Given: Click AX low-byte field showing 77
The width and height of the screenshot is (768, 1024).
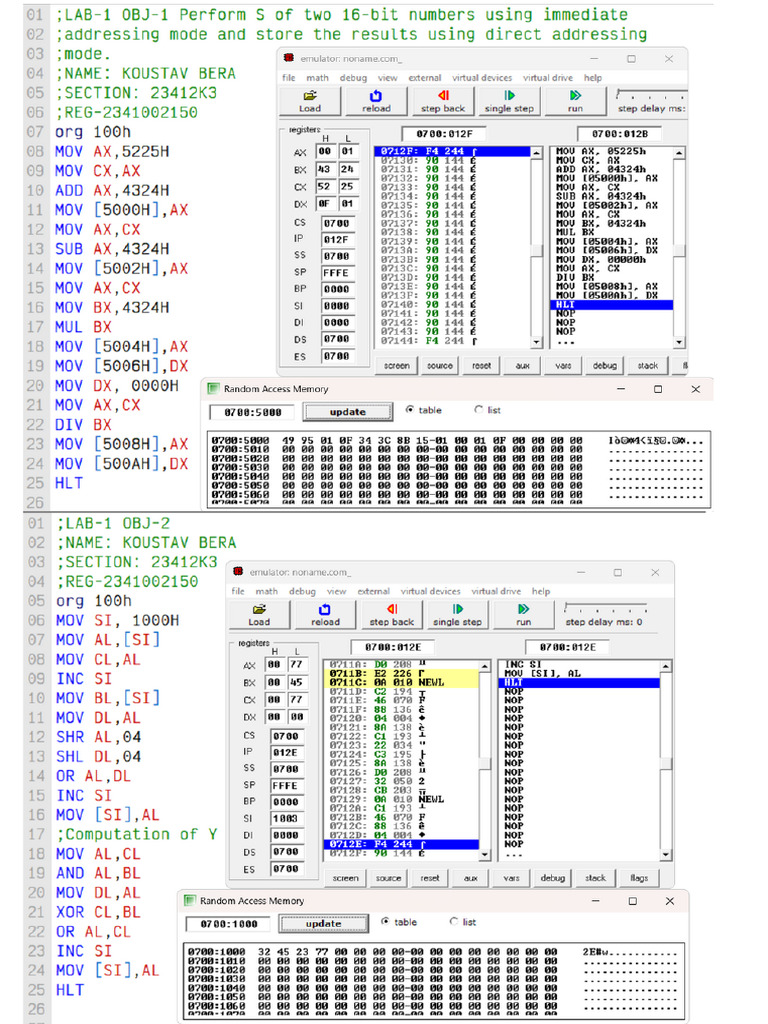Looking at the screenshot, I should [296, 665].
